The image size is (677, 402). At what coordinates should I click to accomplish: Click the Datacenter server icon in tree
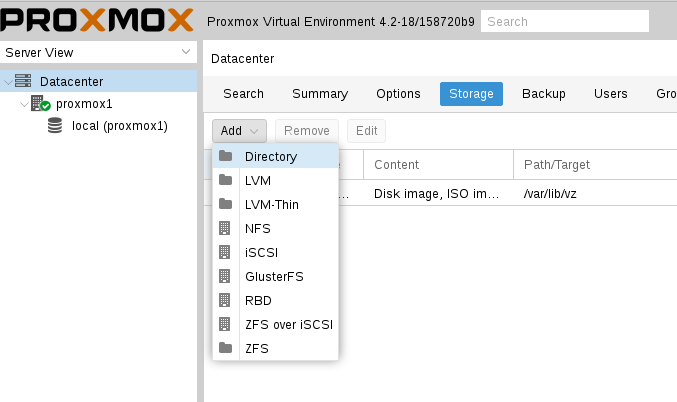24,81
